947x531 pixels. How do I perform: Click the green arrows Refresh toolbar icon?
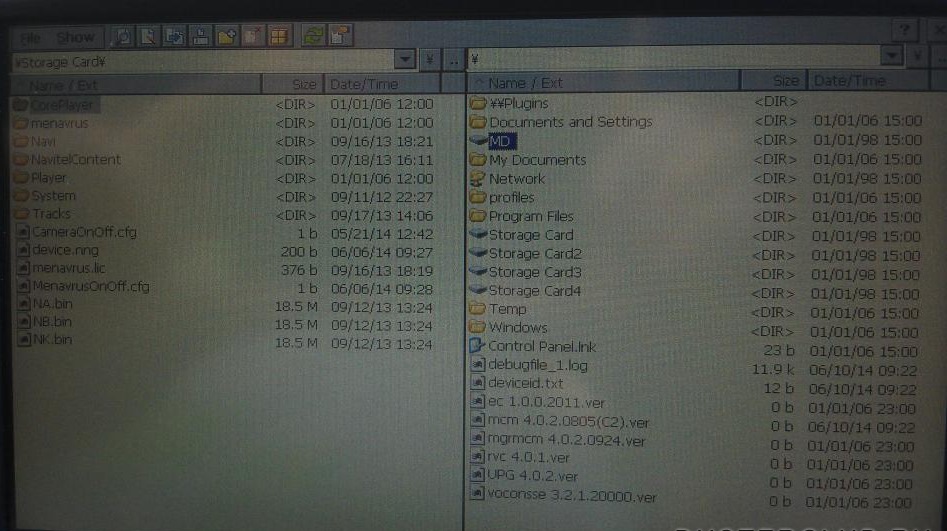(313, 36)
